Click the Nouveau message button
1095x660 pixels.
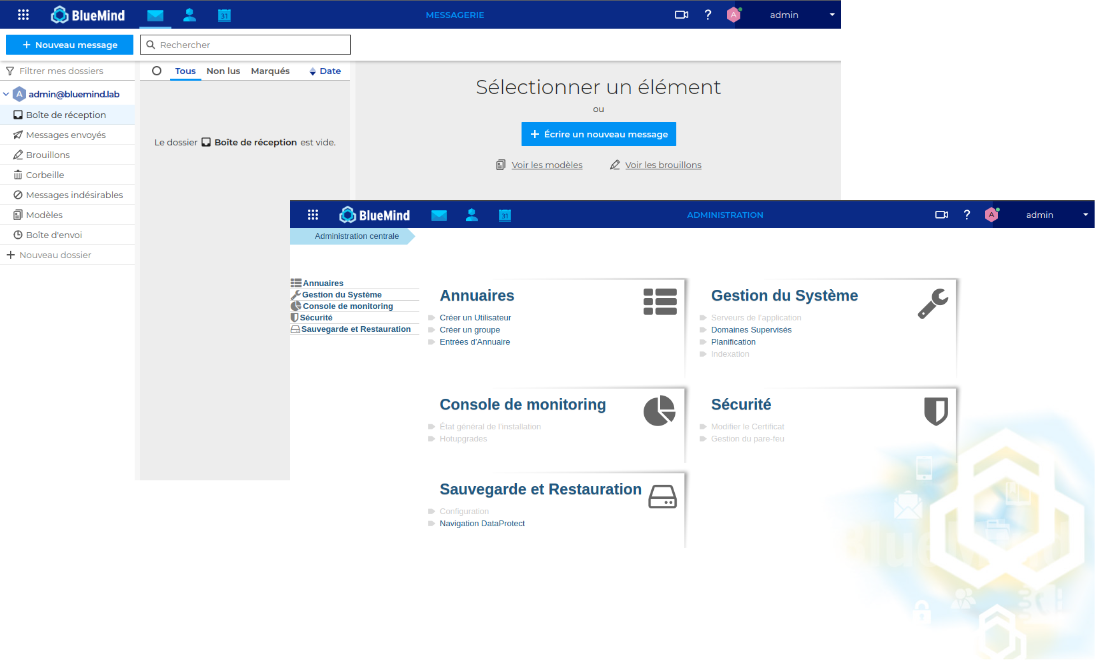[x=69, y=45]
